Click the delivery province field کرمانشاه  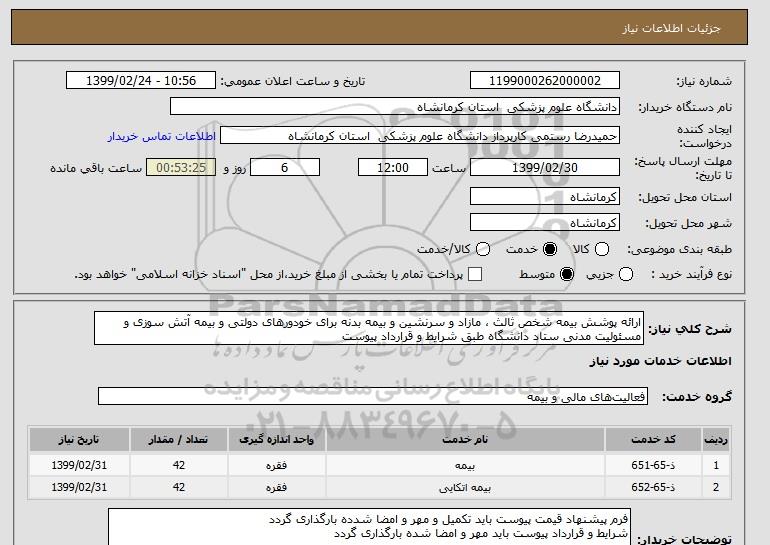coord(545,197)
